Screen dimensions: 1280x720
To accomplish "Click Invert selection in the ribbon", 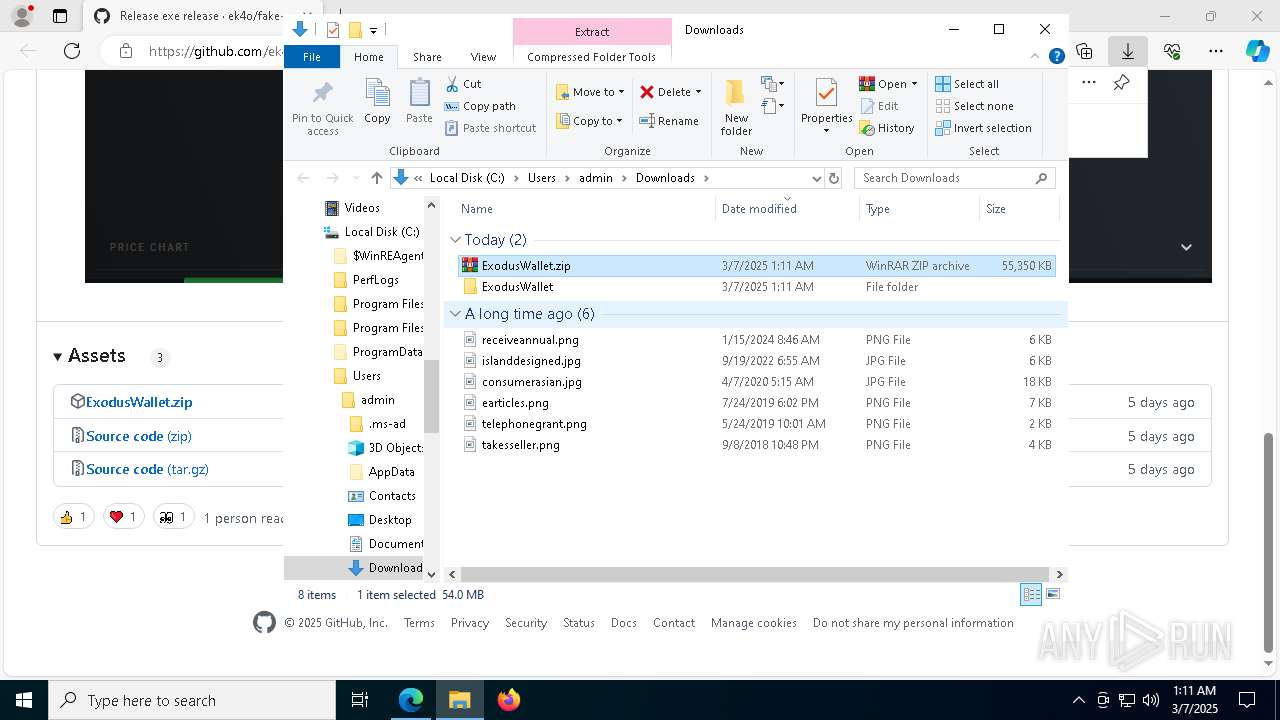I will pyautogui.click(x=983, y=128).
